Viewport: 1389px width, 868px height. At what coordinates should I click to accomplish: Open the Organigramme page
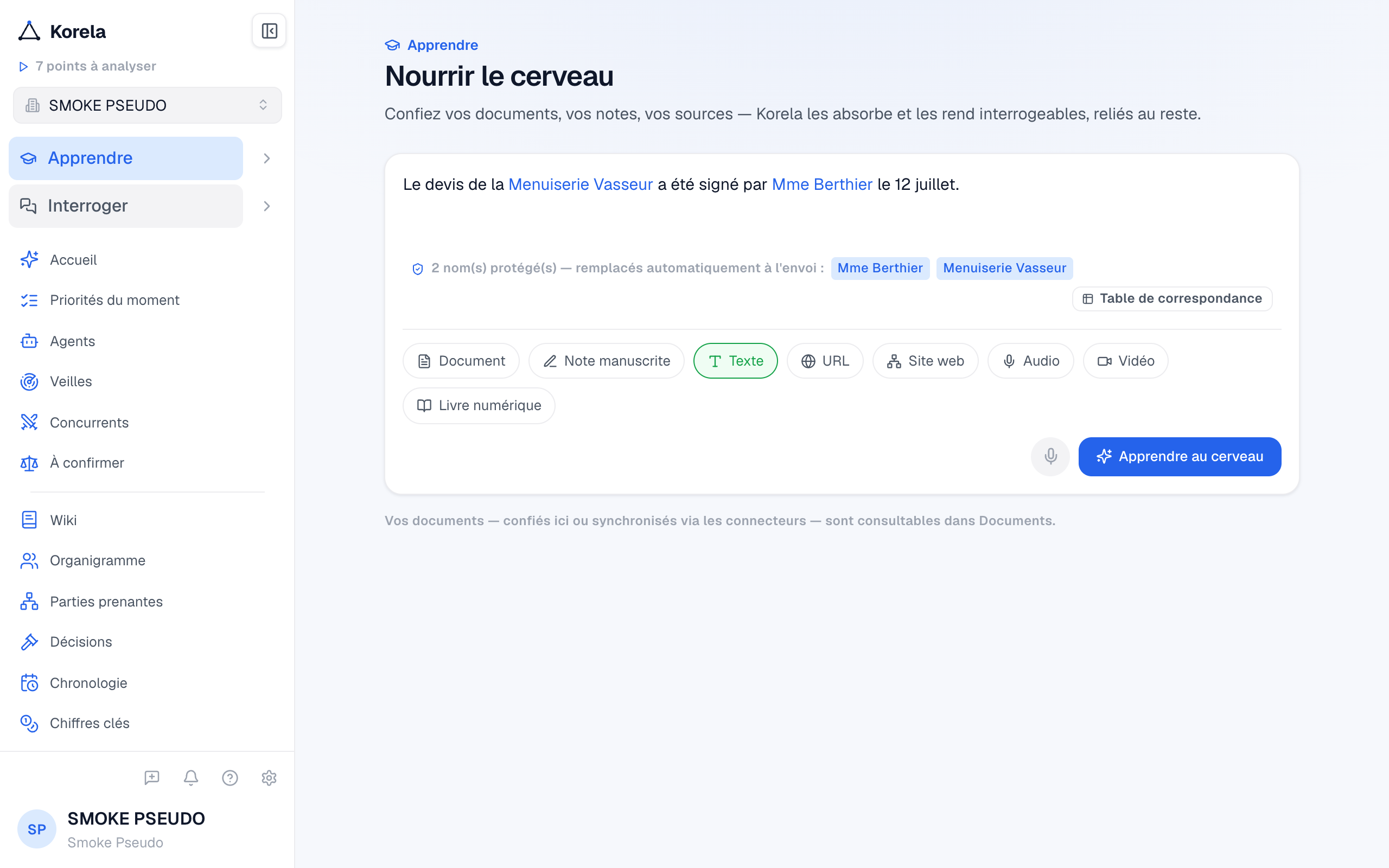(98, 561)
